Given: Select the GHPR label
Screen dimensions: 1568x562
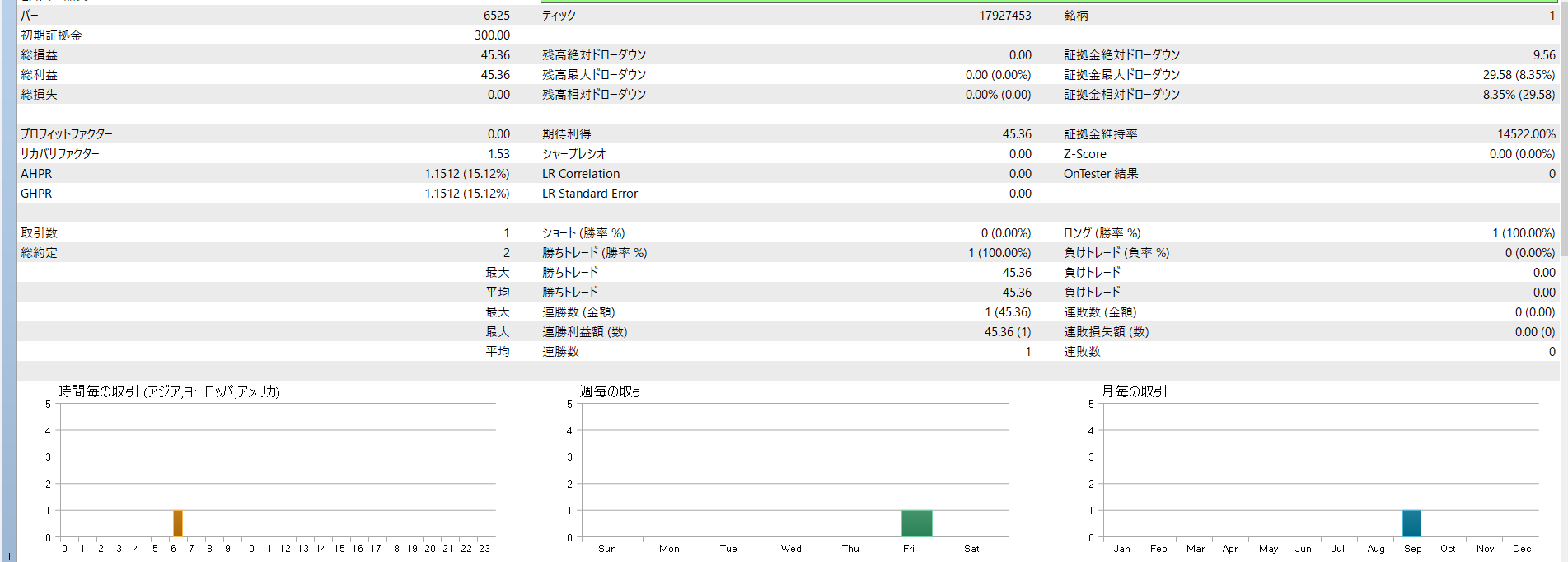Looking at the screenshot, I should point(36,194).
